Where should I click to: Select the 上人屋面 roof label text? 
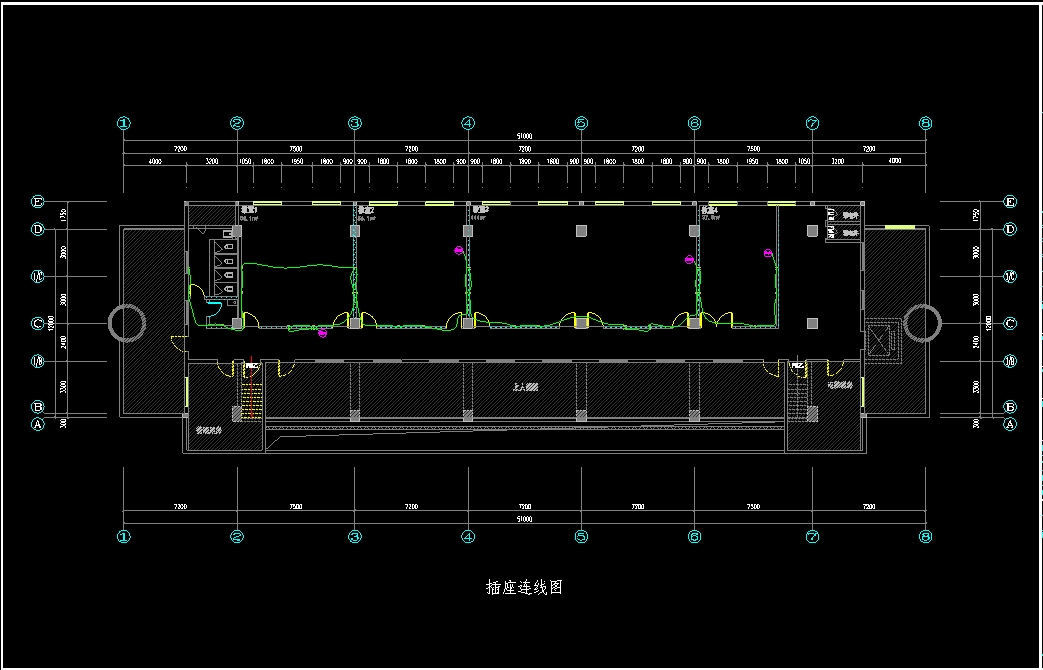coord(525,386)
